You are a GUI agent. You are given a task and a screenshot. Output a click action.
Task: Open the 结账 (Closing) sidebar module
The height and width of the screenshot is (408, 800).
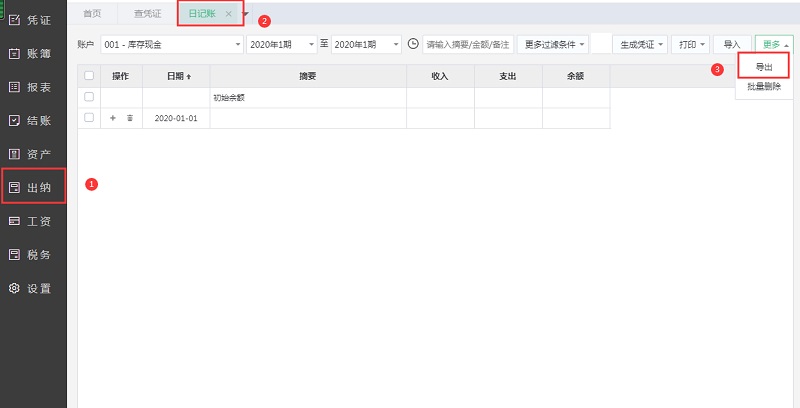tap(32, 120)
